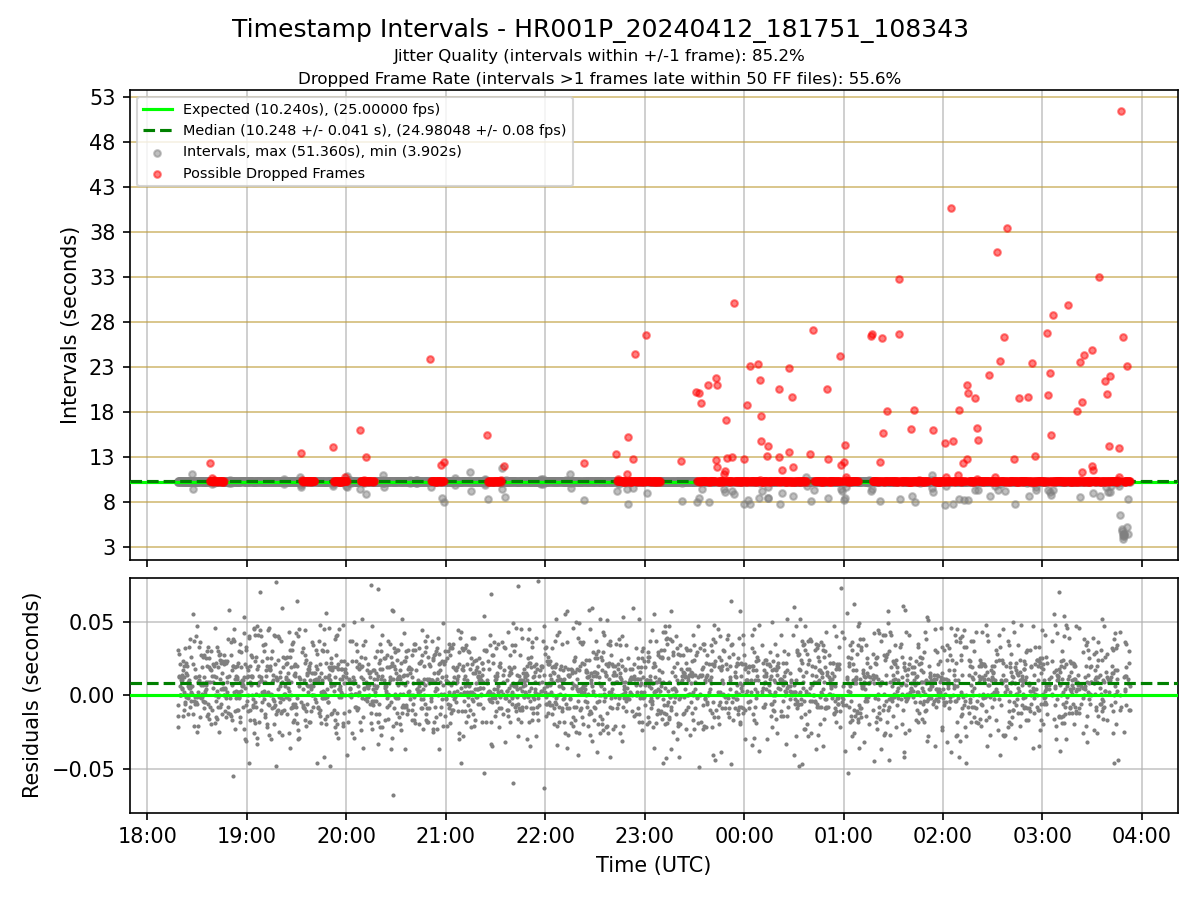Click the 19:00 x-axis tick label
Screen dimensions: 1200x900
tap(246, 834)
